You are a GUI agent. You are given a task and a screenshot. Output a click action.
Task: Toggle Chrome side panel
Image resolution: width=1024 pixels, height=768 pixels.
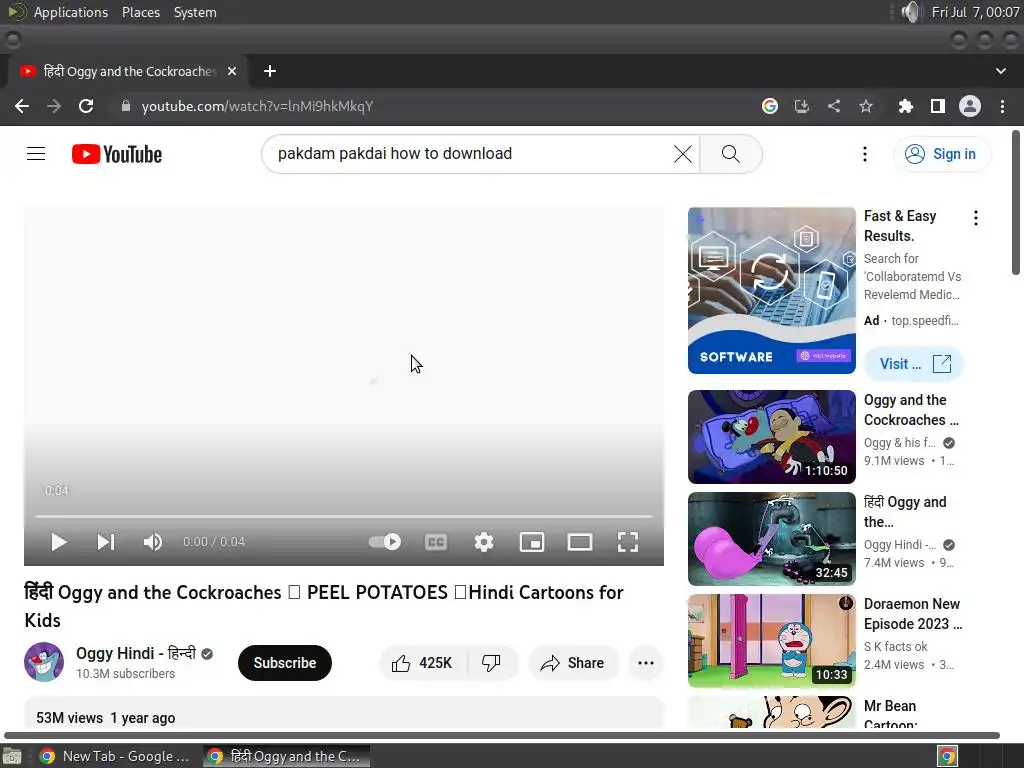[x=938, y=106]
